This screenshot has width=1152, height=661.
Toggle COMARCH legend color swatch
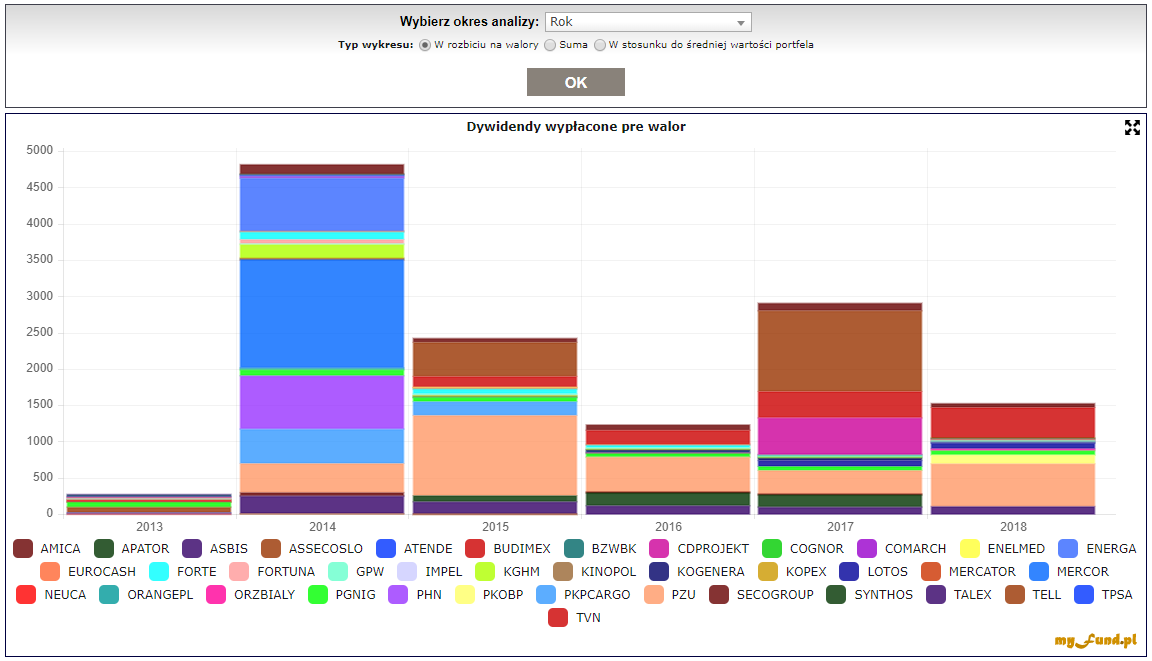click(867, 549)
